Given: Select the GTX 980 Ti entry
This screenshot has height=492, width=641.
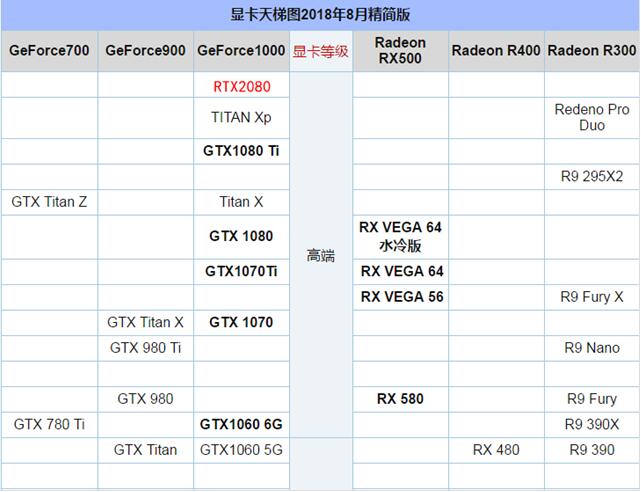Looking at the screenshot, I should (145, 348).
